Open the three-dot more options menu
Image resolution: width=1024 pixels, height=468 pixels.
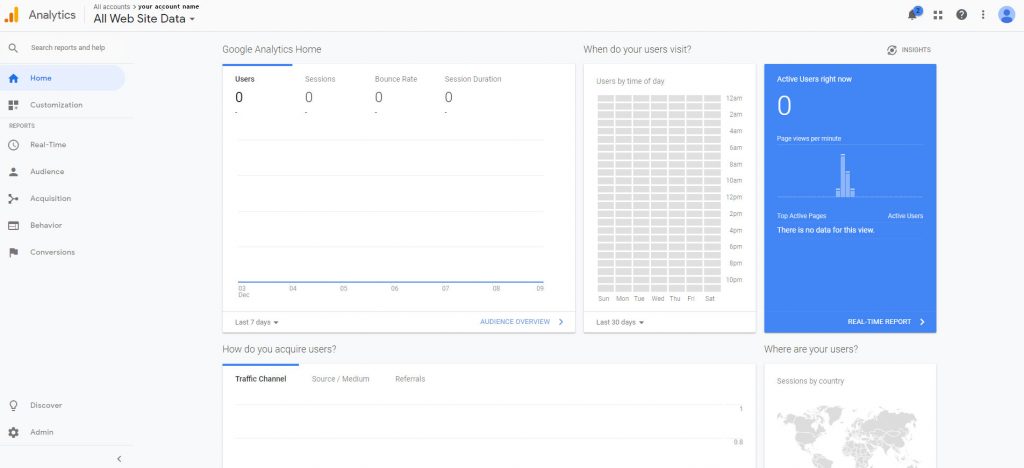pyautogui.click(x=983, y=14)
